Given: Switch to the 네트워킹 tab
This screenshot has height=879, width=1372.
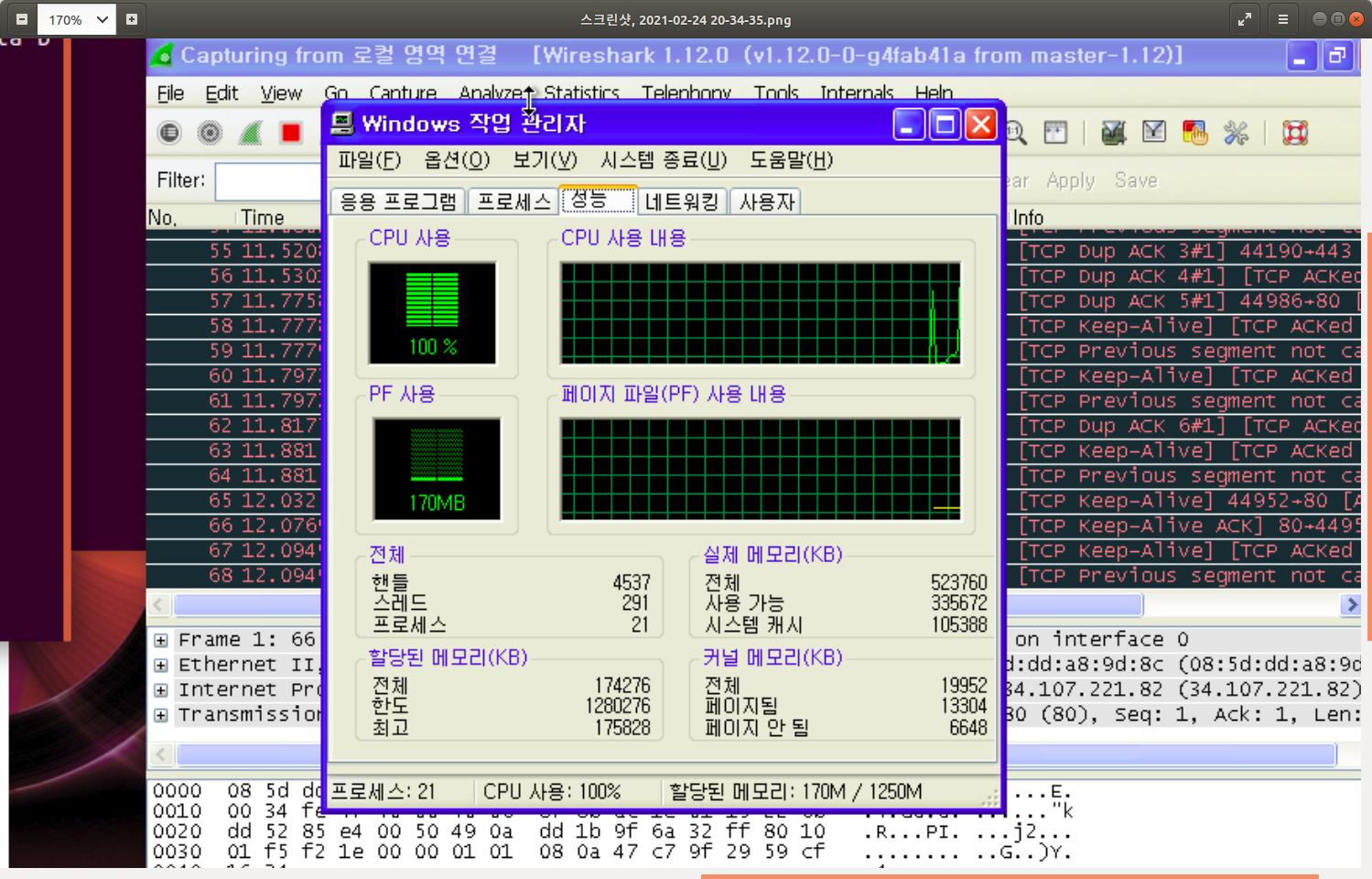Looking at the screenshot, I should coord(682,201).
